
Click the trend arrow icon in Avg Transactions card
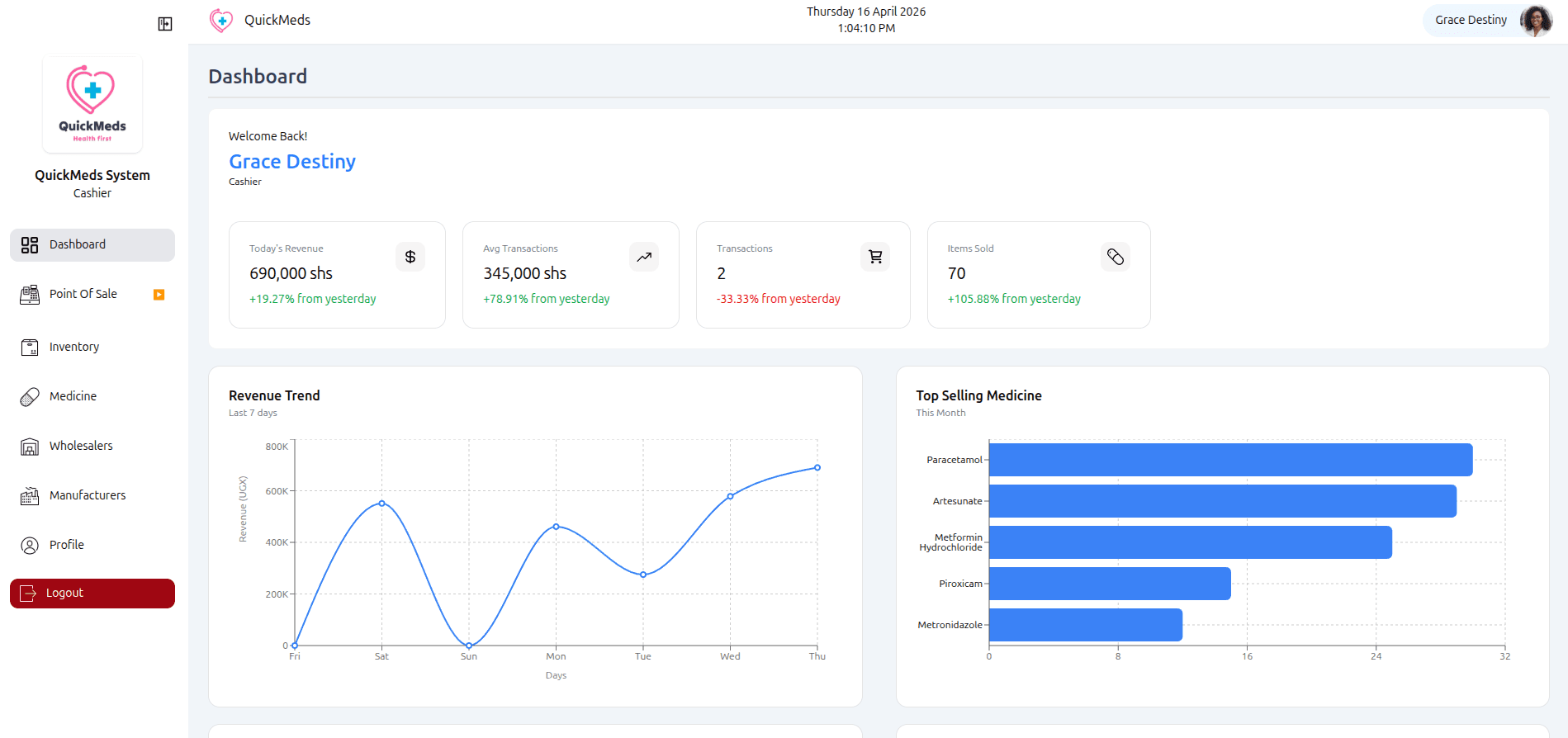[644, 257]
